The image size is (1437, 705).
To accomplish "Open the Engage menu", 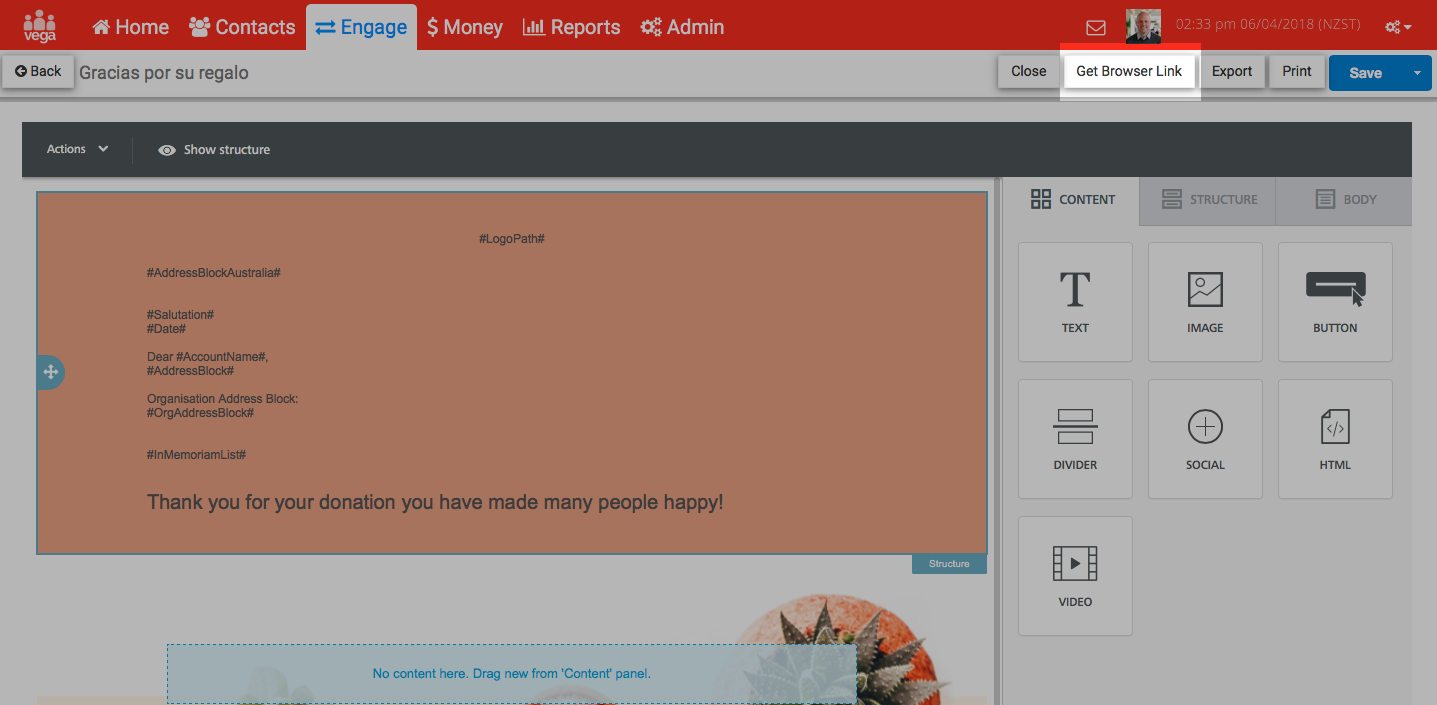I will pos(361,27).
